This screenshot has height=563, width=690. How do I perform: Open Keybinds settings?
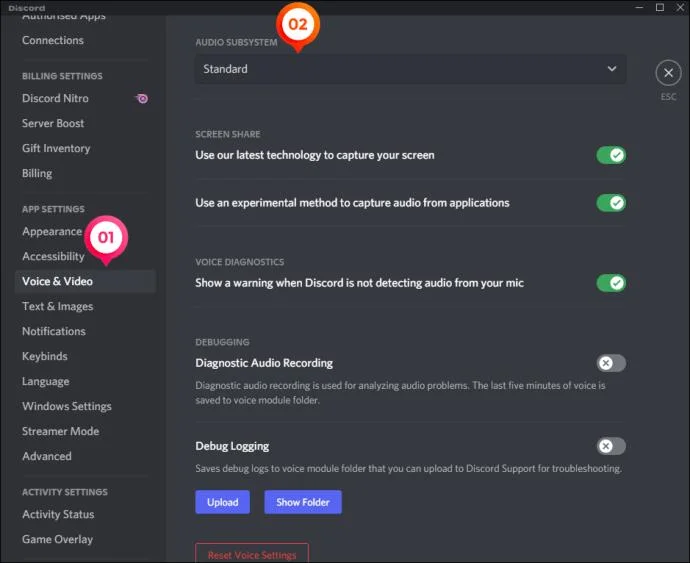(45, 357)
